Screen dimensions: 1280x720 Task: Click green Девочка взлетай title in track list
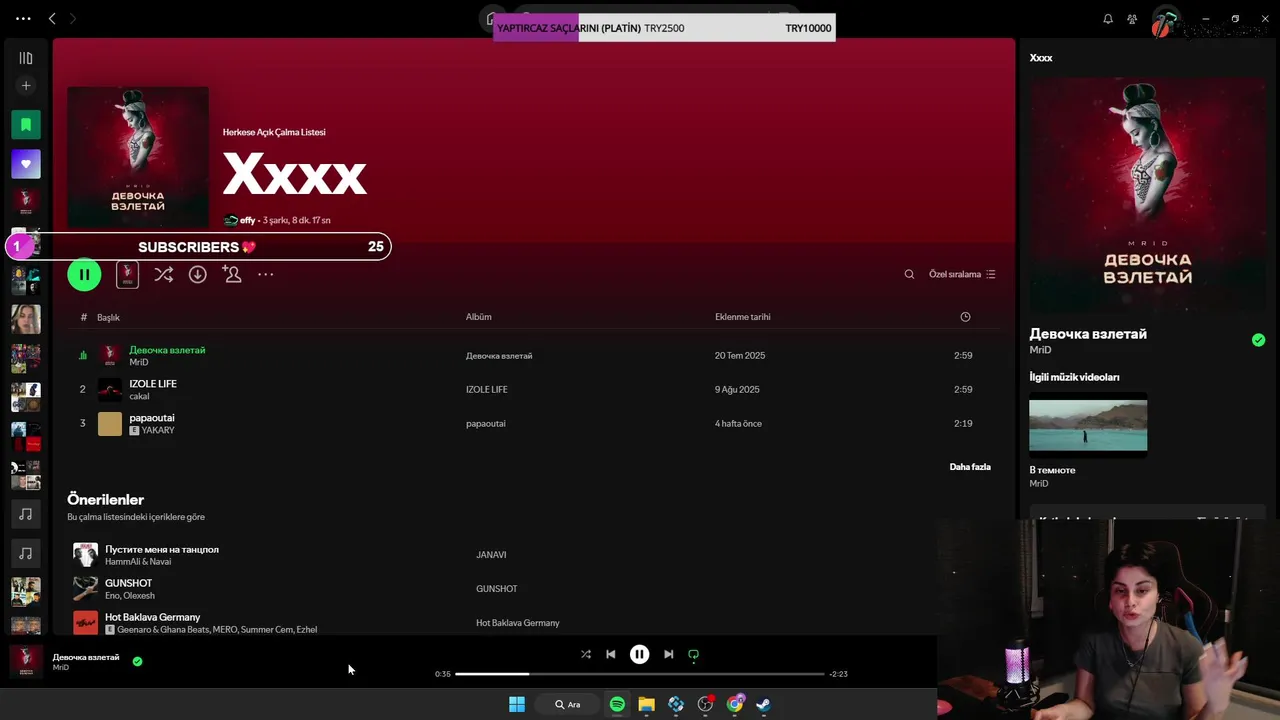[167, 350]
